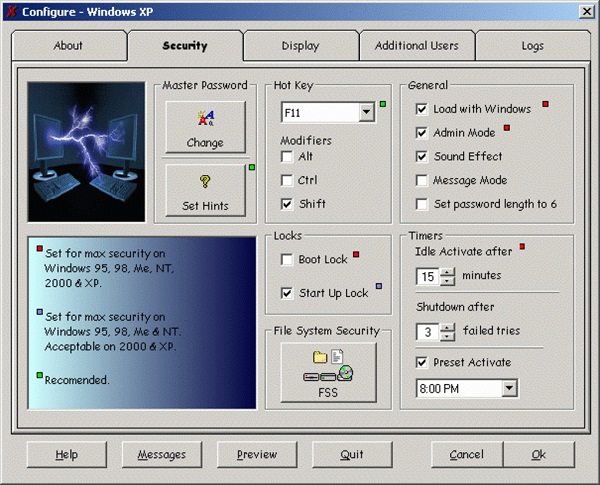Click the Change master password icon button

coord(205,127)
